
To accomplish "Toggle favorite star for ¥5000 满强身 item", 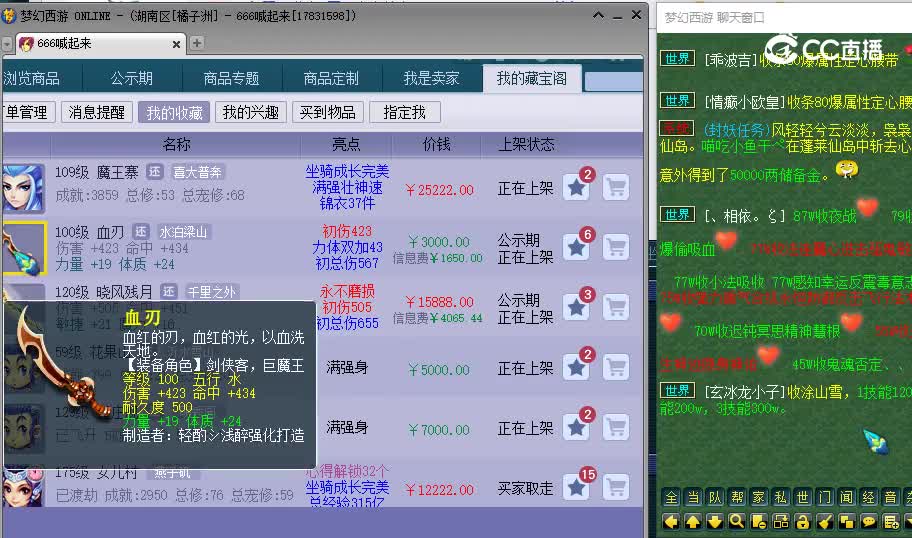I will click(576, 368).
